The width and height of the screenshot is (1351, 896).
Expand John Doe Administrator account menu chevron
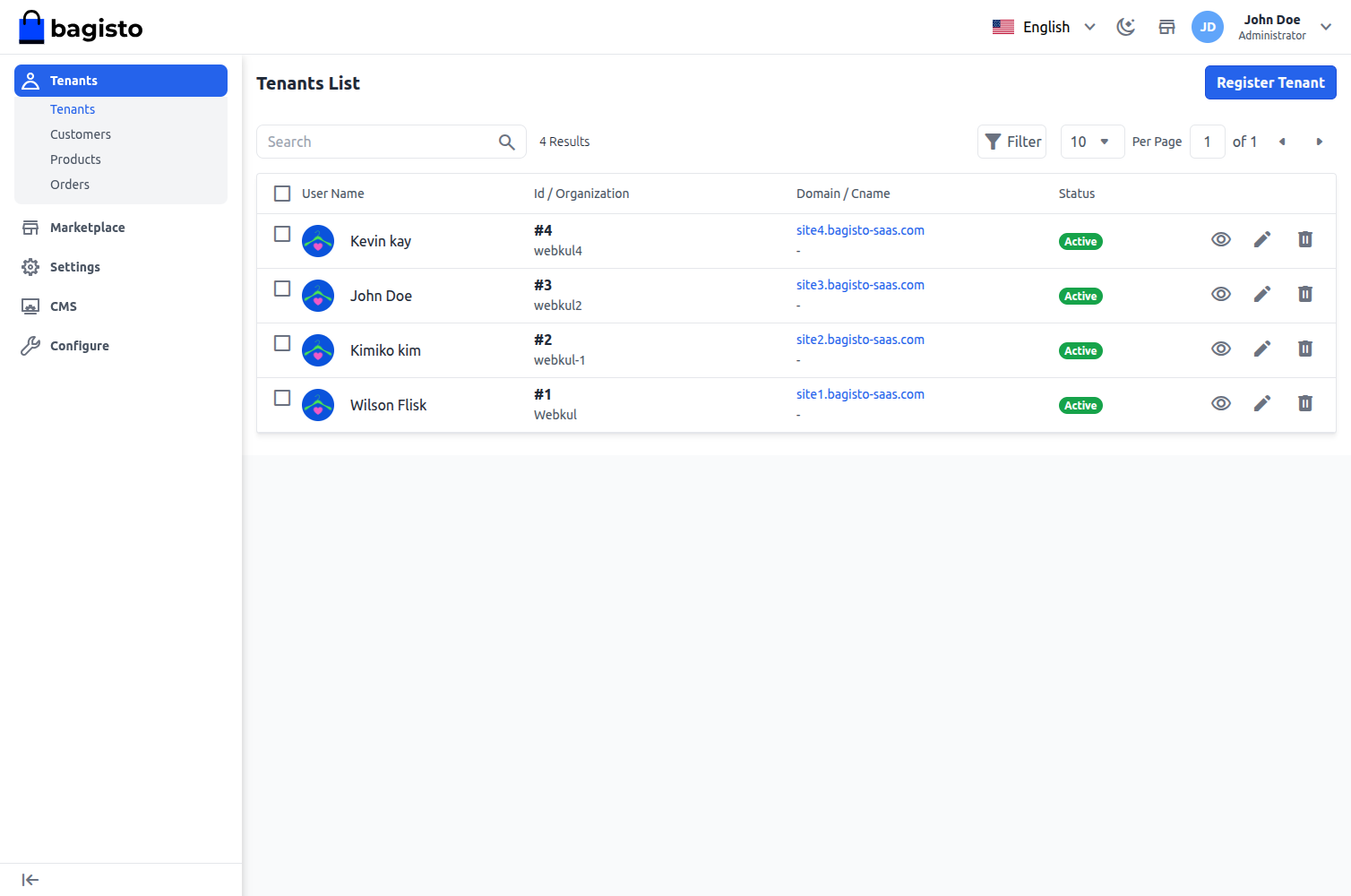point(1326,27)
